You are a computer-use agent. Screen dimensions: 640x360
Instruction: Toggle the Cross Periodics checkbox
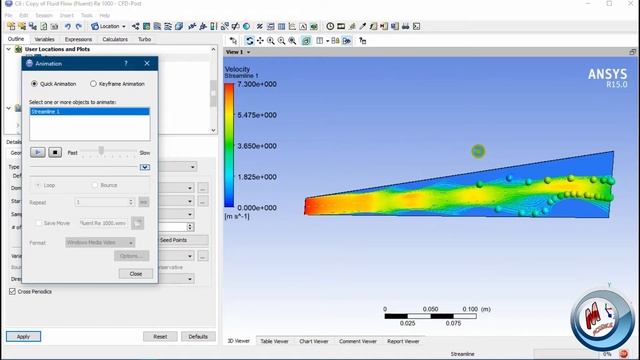[12, 291]
